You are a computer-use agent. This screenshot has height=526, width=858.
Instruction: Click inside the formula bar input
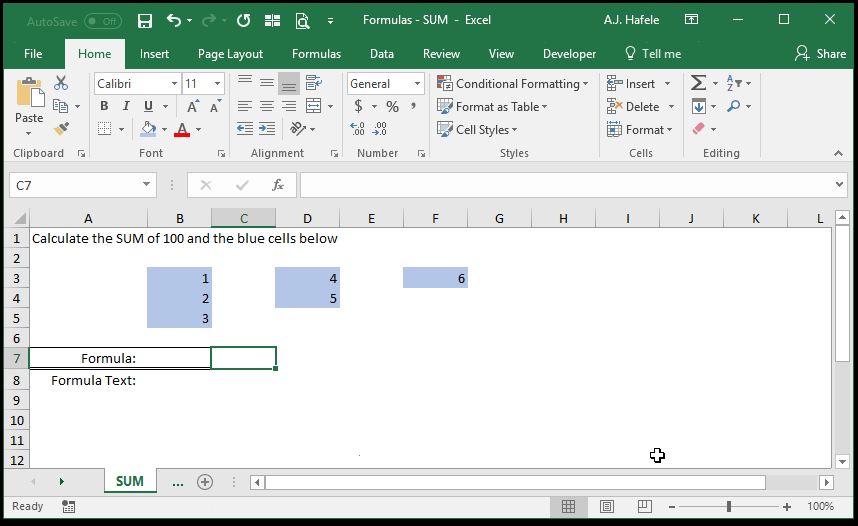point(566,185)
